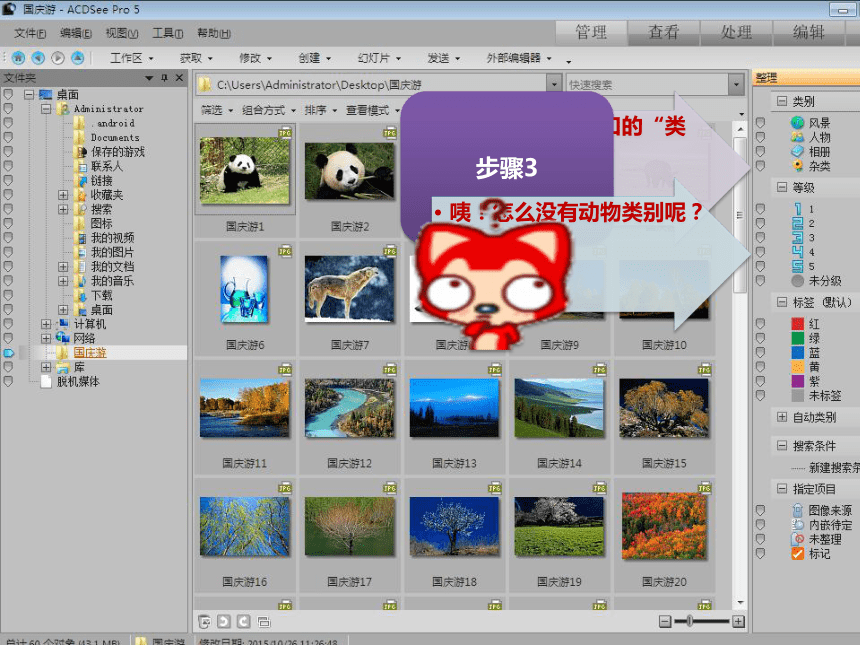Click the 图像来源 icon
Image resolution: width=860 pixels, height=645 pixels.
(797, 510)
